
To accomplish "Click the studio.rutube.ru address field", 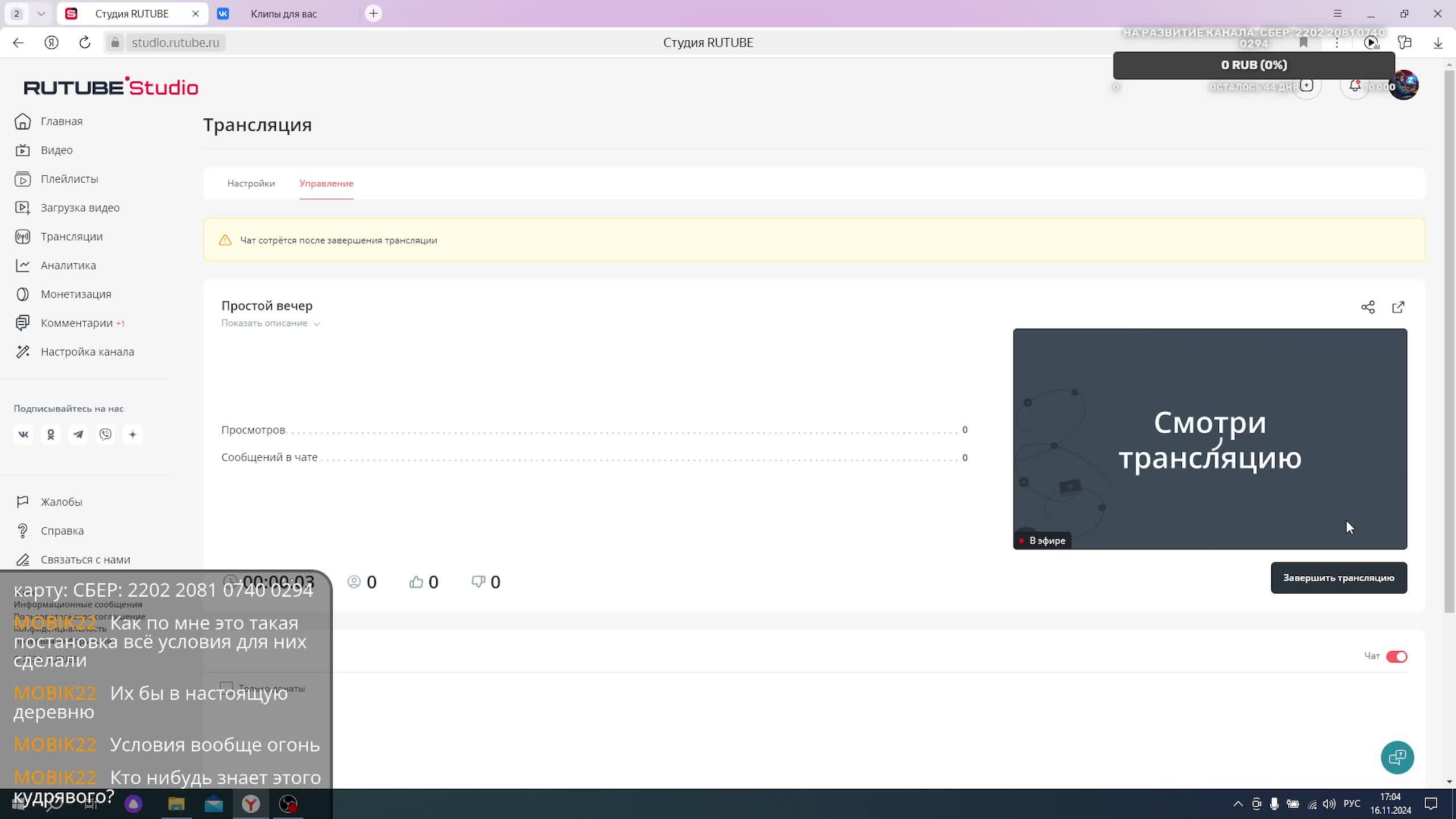I will pyautogui.click(x=176, y=43).
